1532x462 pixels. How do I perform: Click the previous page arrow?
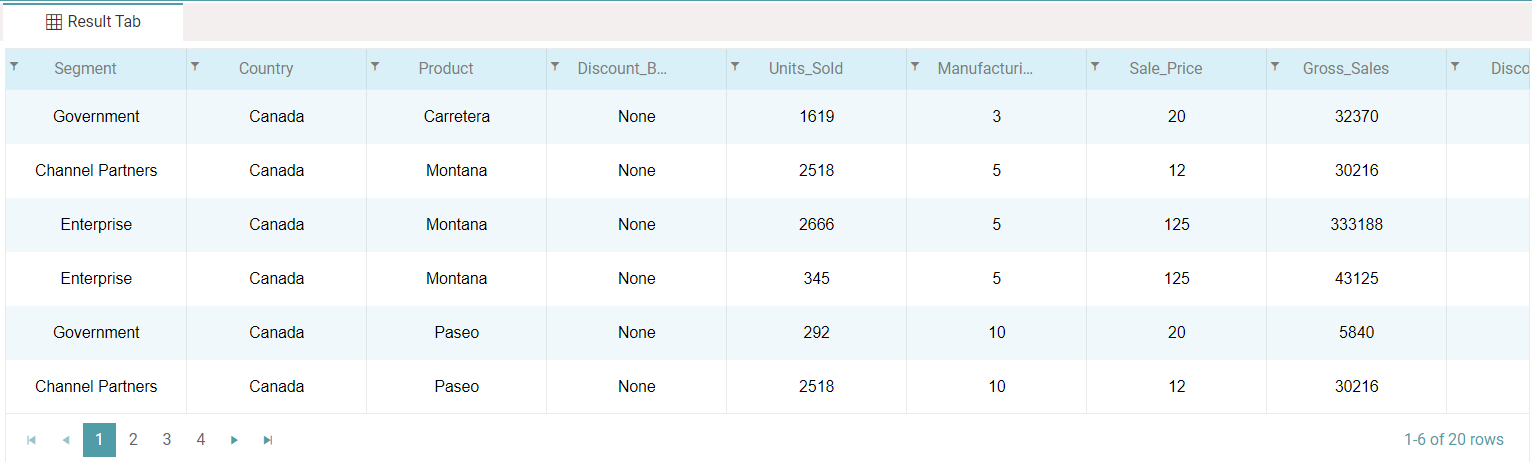65,440
